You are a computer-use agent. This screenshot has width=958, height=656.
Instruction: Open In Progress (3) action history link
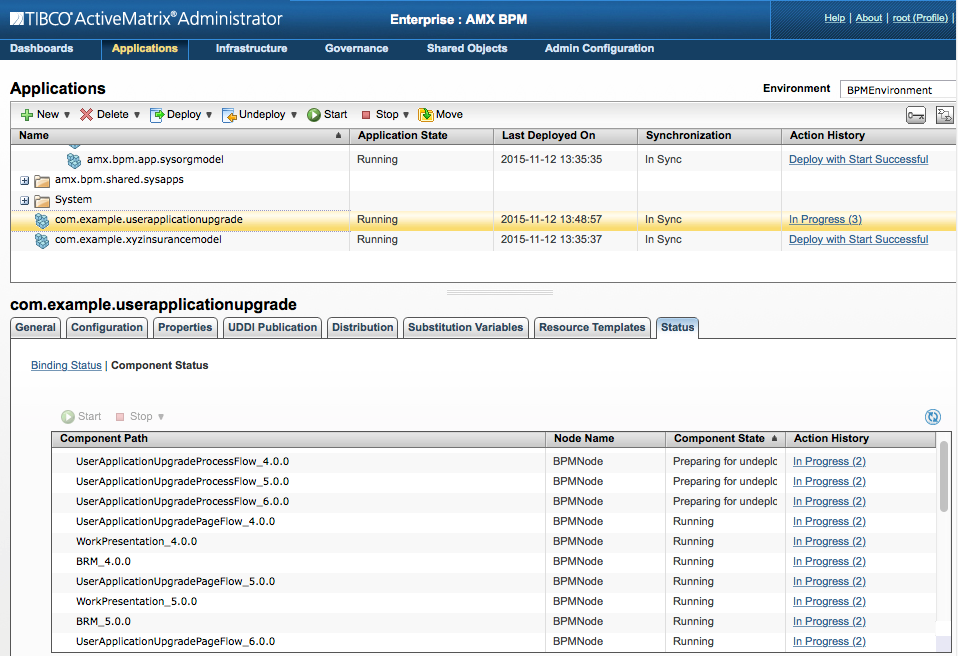(x=825, y=219)
